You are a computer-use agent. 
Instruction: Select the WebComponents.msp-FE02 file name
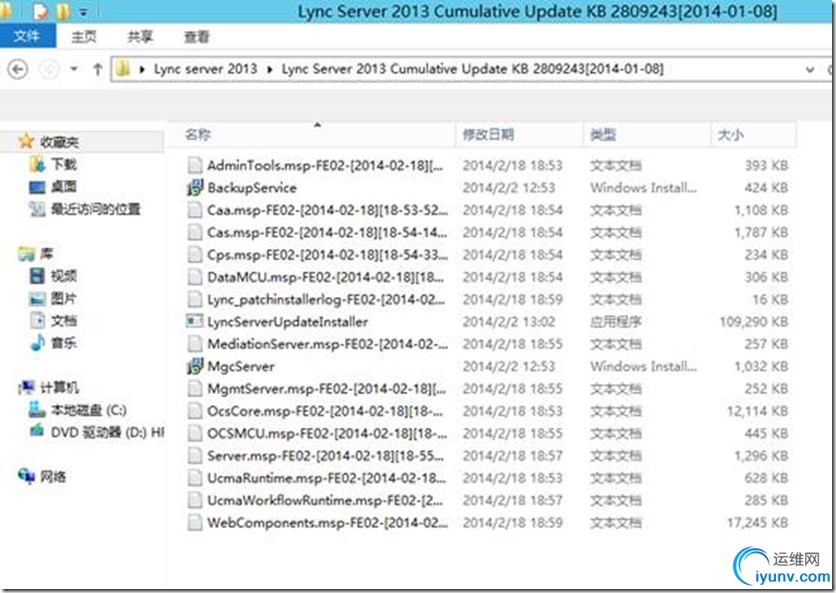click(x=326, y=523)
